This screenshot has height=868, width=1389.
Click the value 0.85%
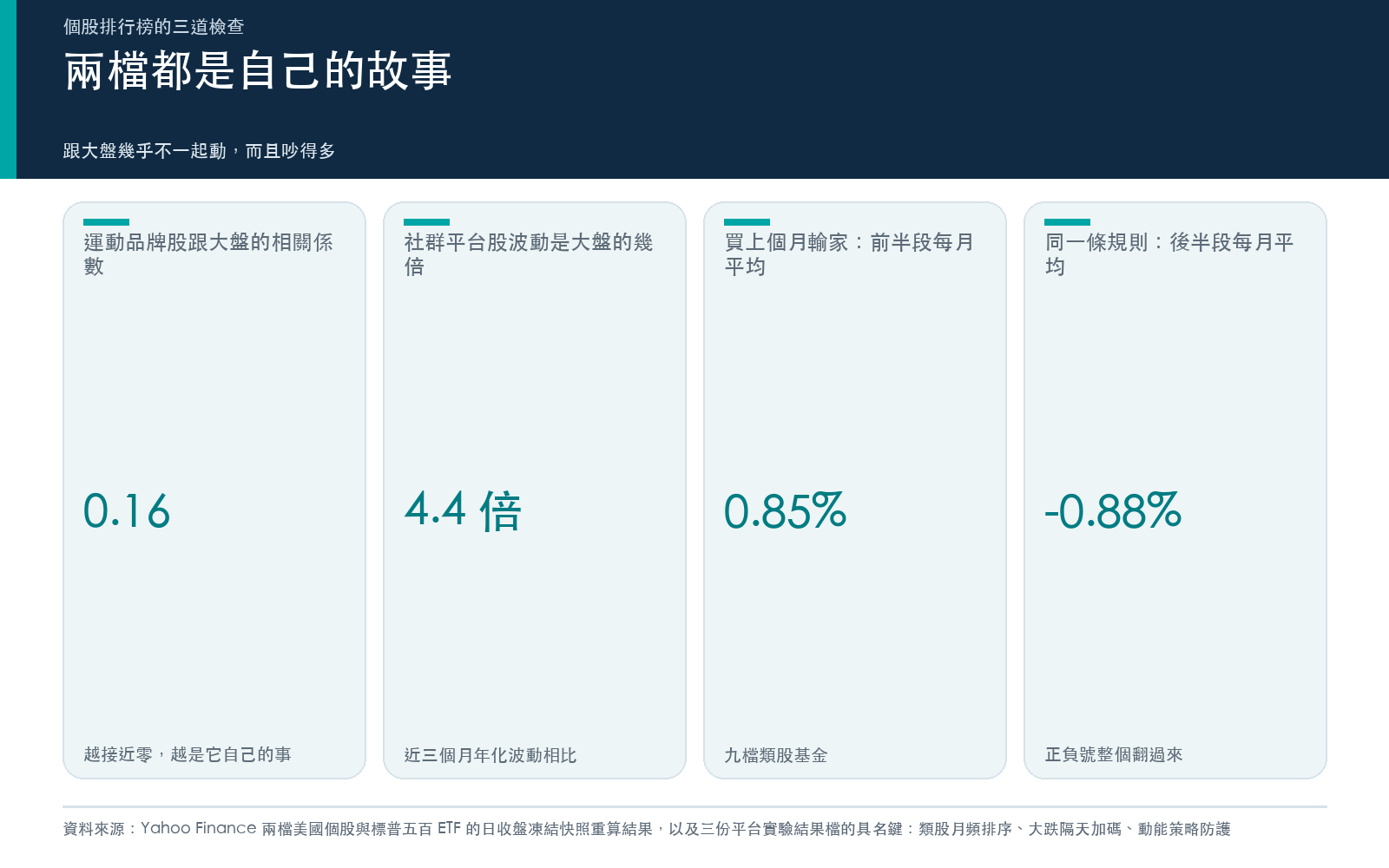(786, 510)
